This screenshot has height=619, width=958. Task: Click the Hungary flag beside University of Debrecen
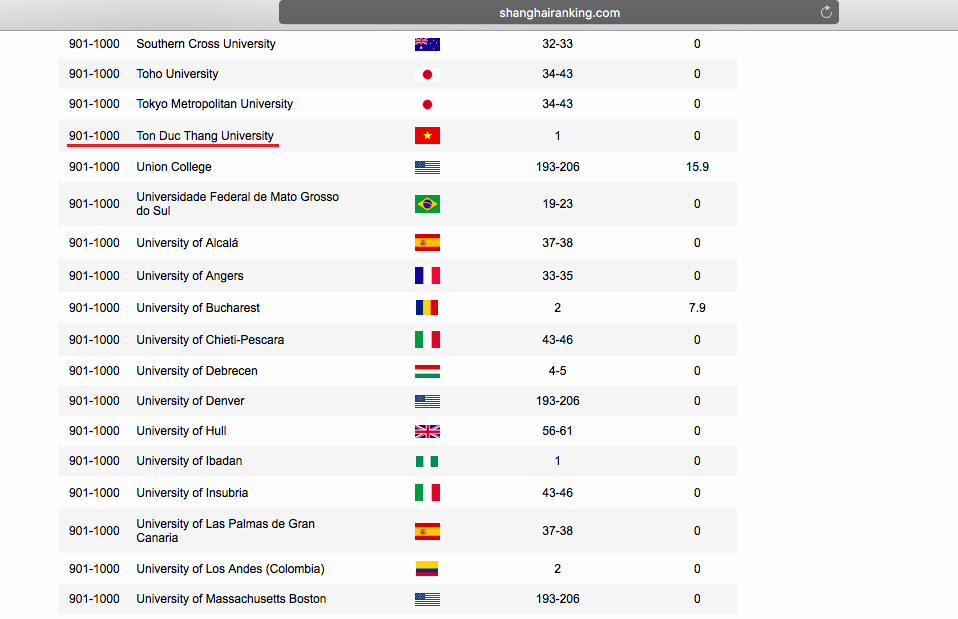click(x=427, y=371)
